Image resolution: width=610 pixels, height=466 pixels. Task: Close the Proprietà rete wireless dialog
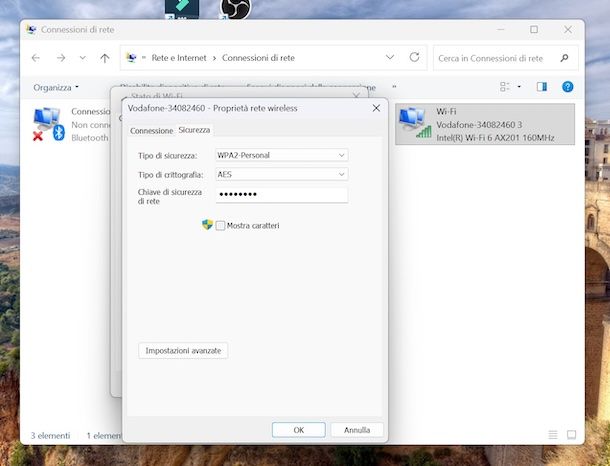[376, 108]
